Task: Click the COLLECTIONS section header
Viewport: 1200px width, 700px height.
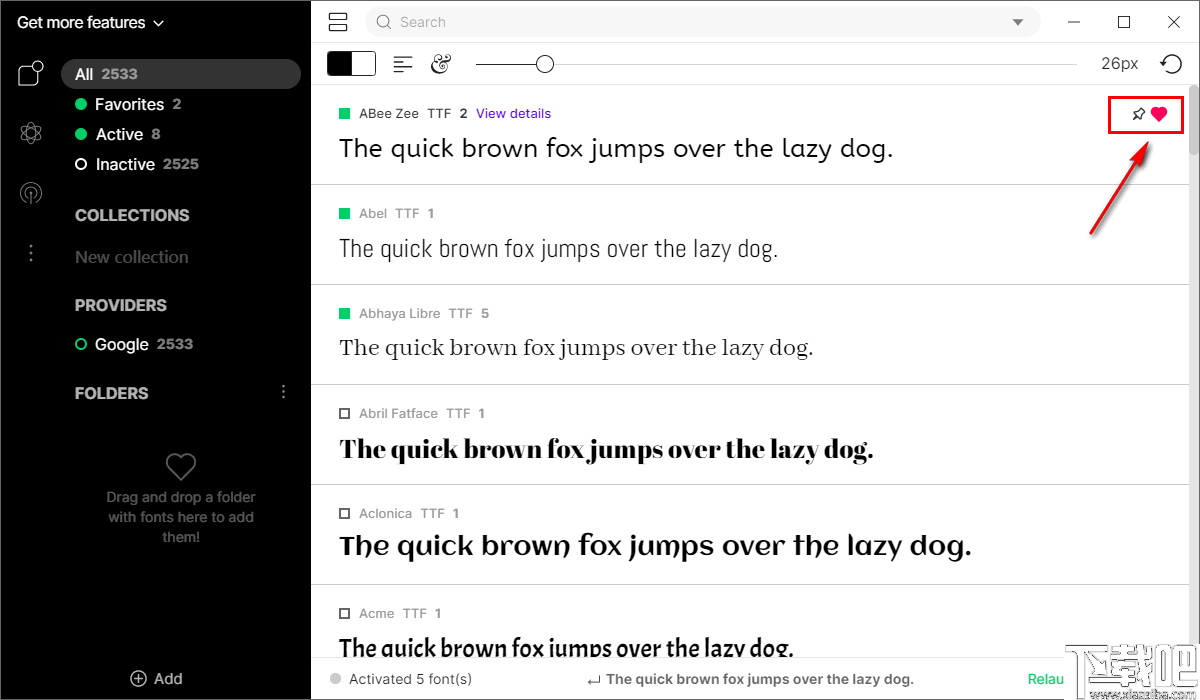Action: click(132, 215)
